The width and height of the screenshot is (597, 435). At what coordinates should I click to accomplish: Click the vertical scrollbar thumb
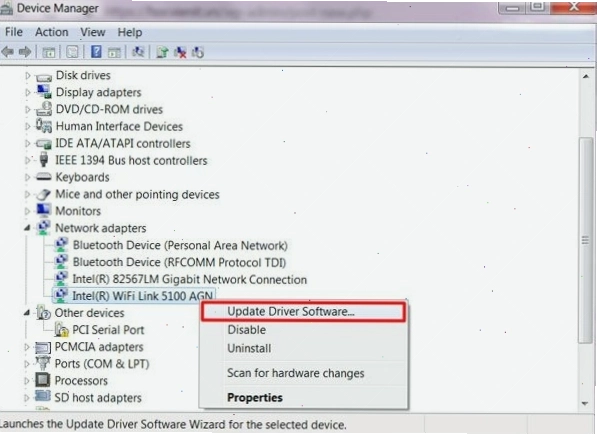(x=586, y=240)
